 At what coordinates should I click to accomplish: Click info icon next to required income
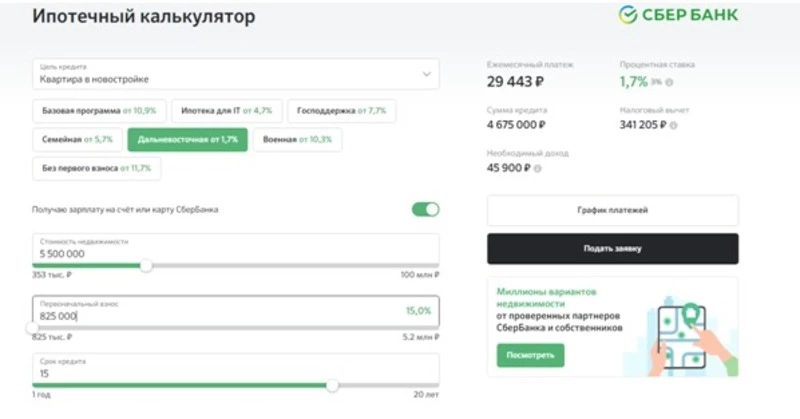pos(536,168)
